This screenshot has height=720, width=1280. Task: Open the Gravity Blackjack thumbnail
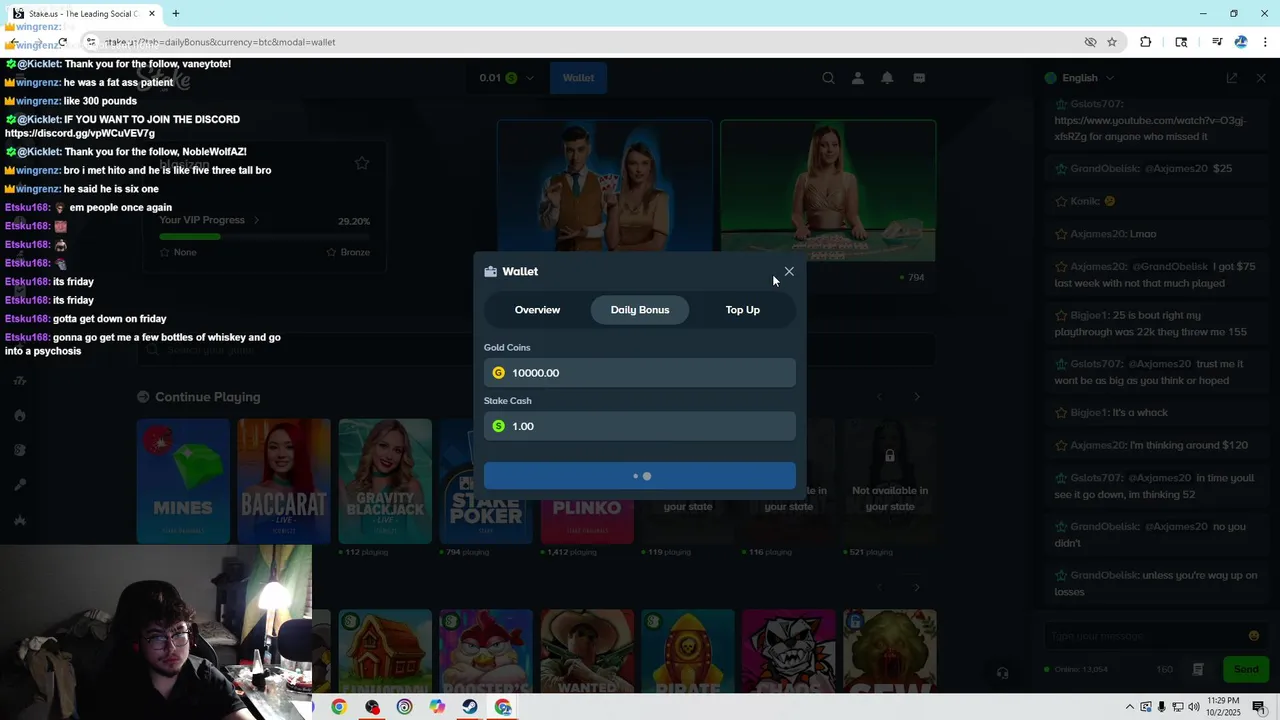pos(385,481)
